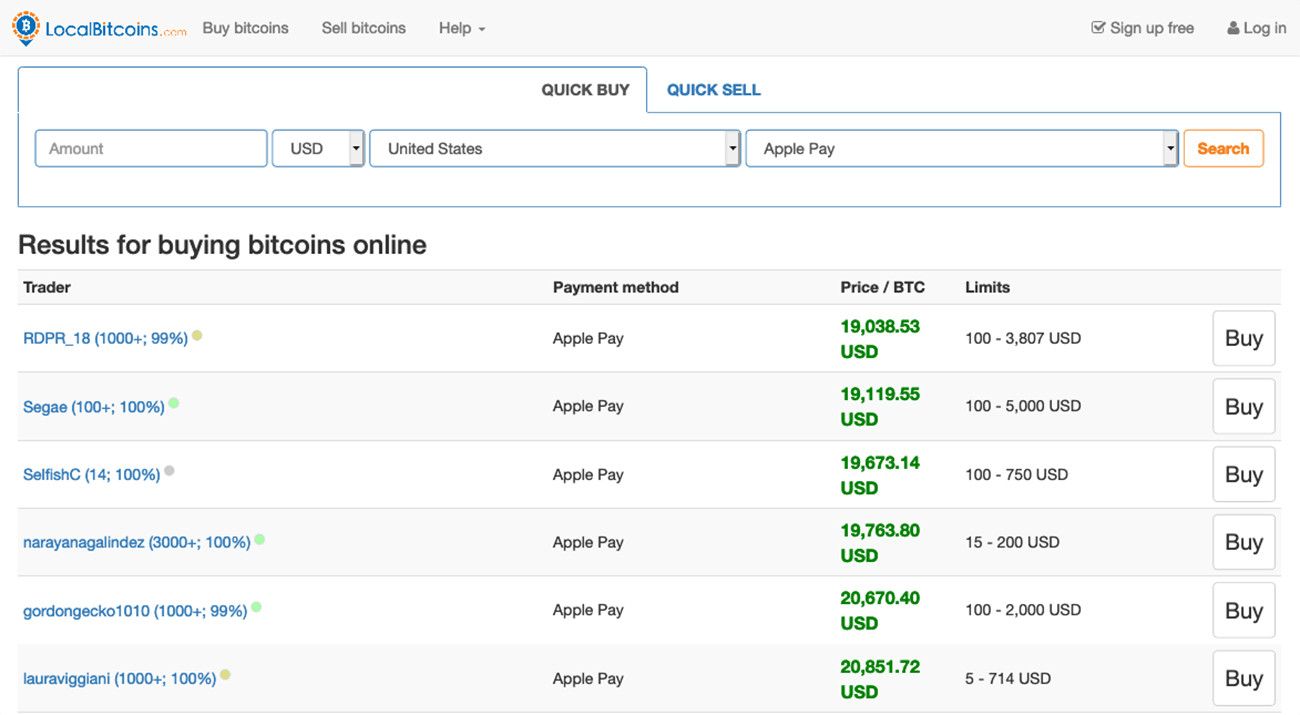
Task: Click the limits 15 - 200 USD
Action: pyautogui.click(x=1012, y=542)
